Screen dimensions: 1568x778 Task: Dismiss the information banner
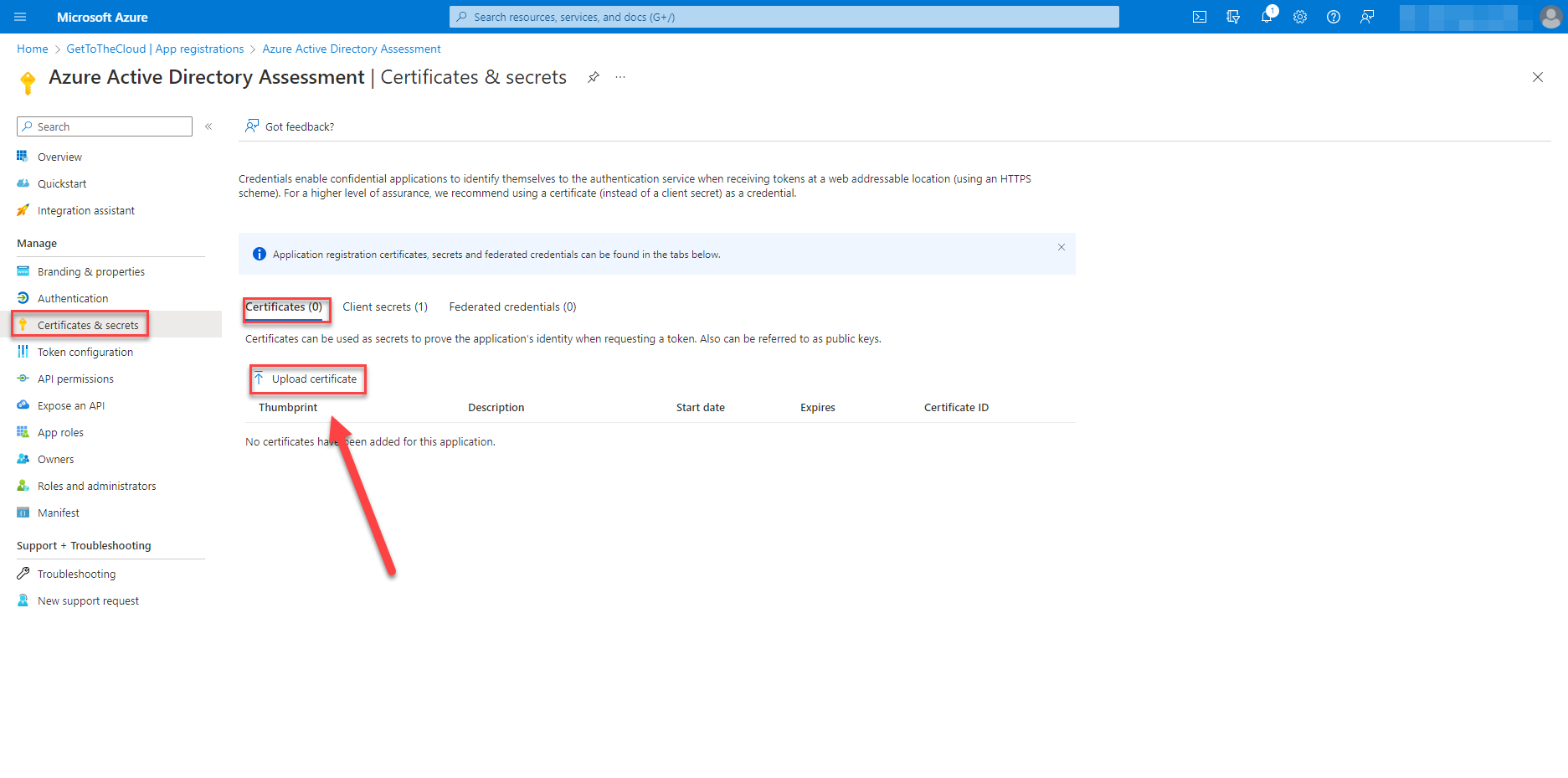(x=1062, y=247)
